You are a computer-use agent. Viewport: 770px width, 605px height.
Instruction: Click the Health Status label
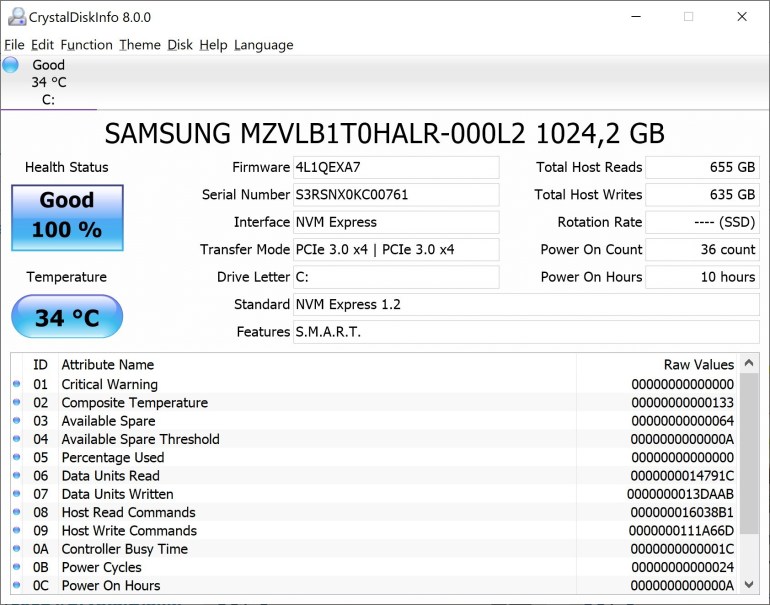tap(67, 167)
